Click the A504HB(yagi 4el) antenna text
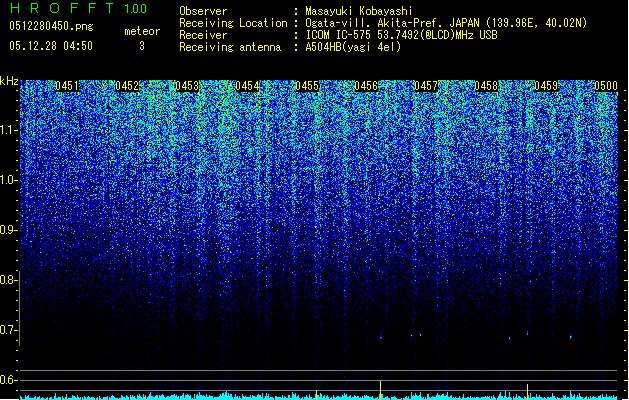This screenshot has height=400, width=629. [x=353, y=47]
